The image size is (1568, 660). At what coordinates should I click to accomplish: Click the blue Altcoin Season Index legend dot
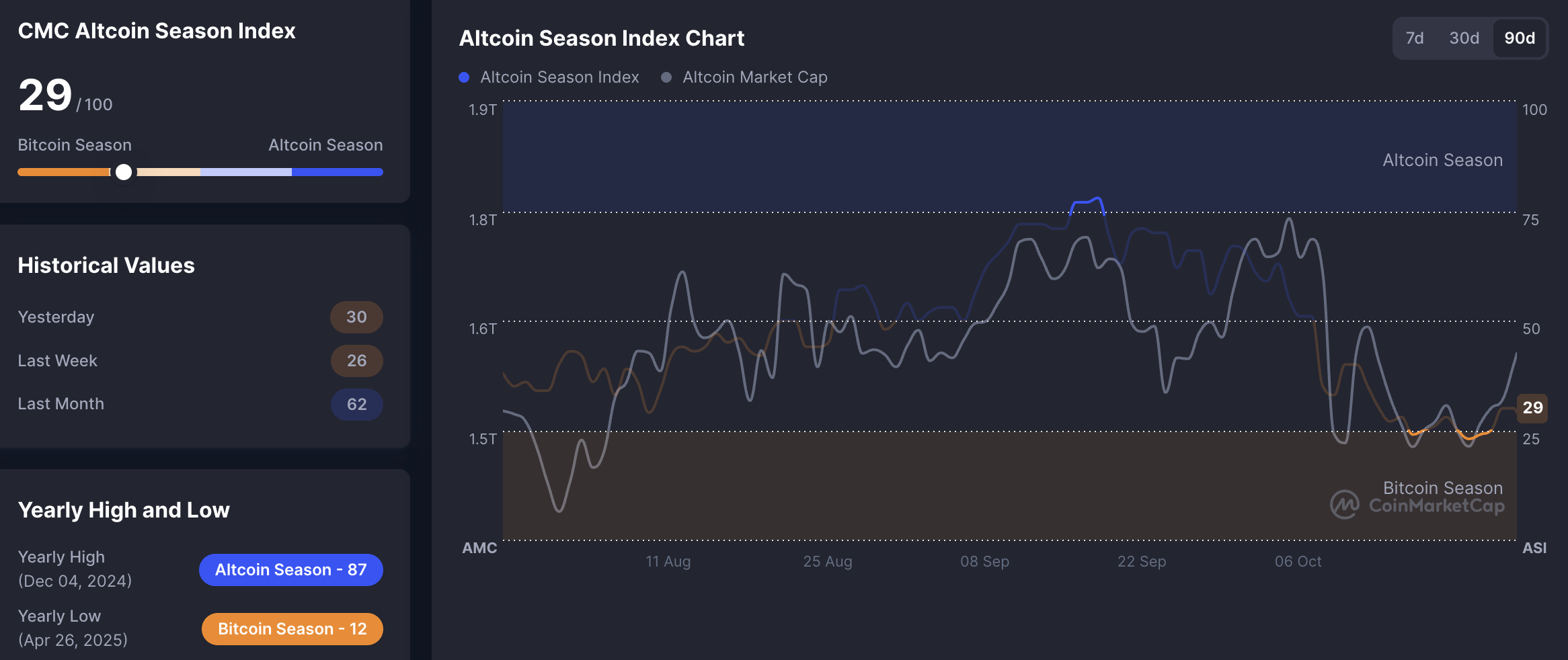pos(464,77)
